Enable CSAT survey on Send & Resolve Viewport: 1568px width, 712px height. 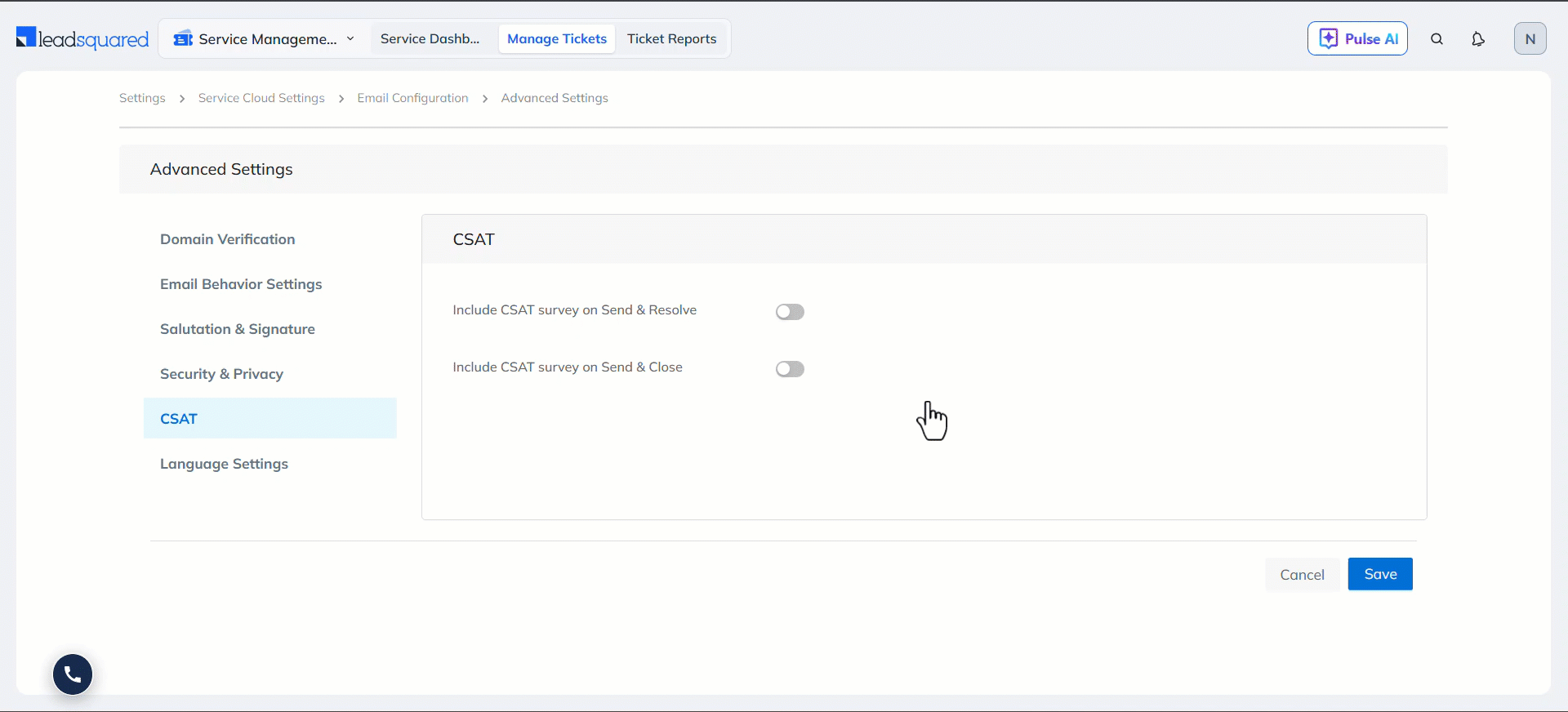[790, 312]
